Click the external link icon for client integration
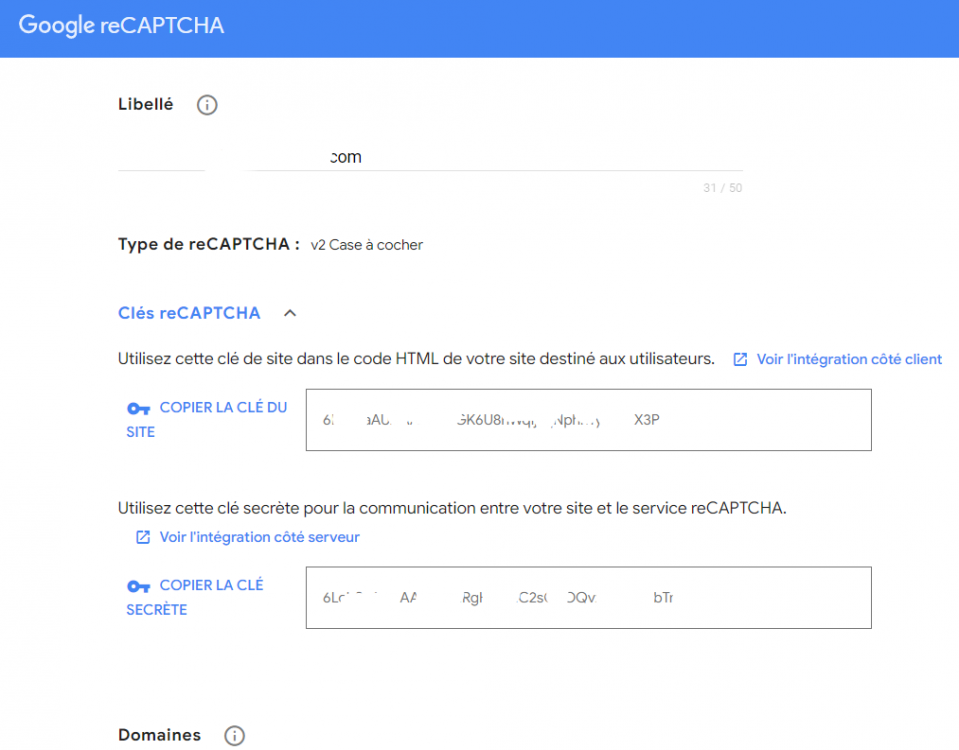 click(x=738, y=358)
